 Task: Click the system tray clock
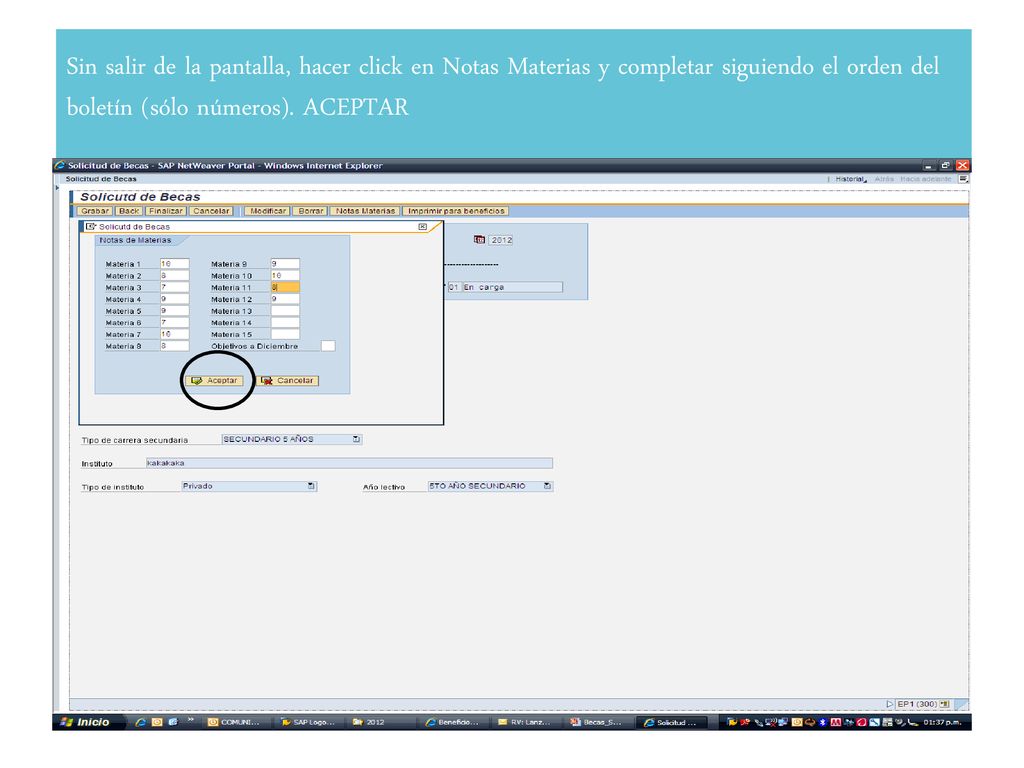point(942,722)
